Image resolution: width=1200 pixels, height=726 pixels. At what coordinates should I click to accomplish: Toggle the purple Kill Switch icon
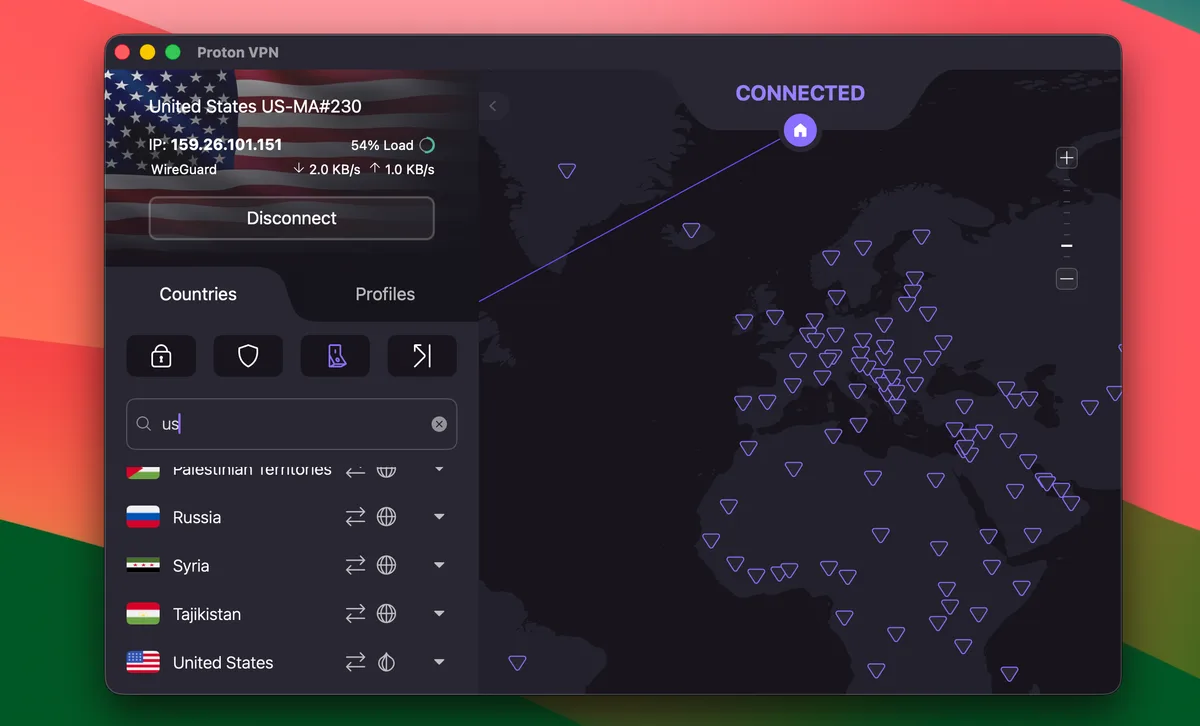[335, 356]
